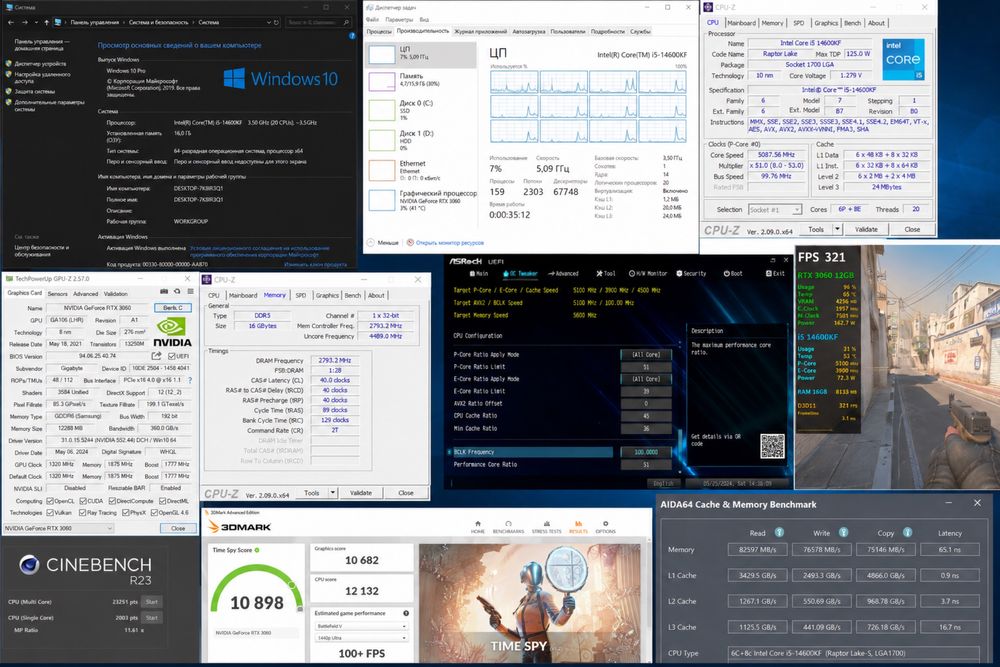Open the Tools arrow in CPU-Z Memory window
Image resolution: width=1000 pixels, height=667 pixels.
[332, 493]
